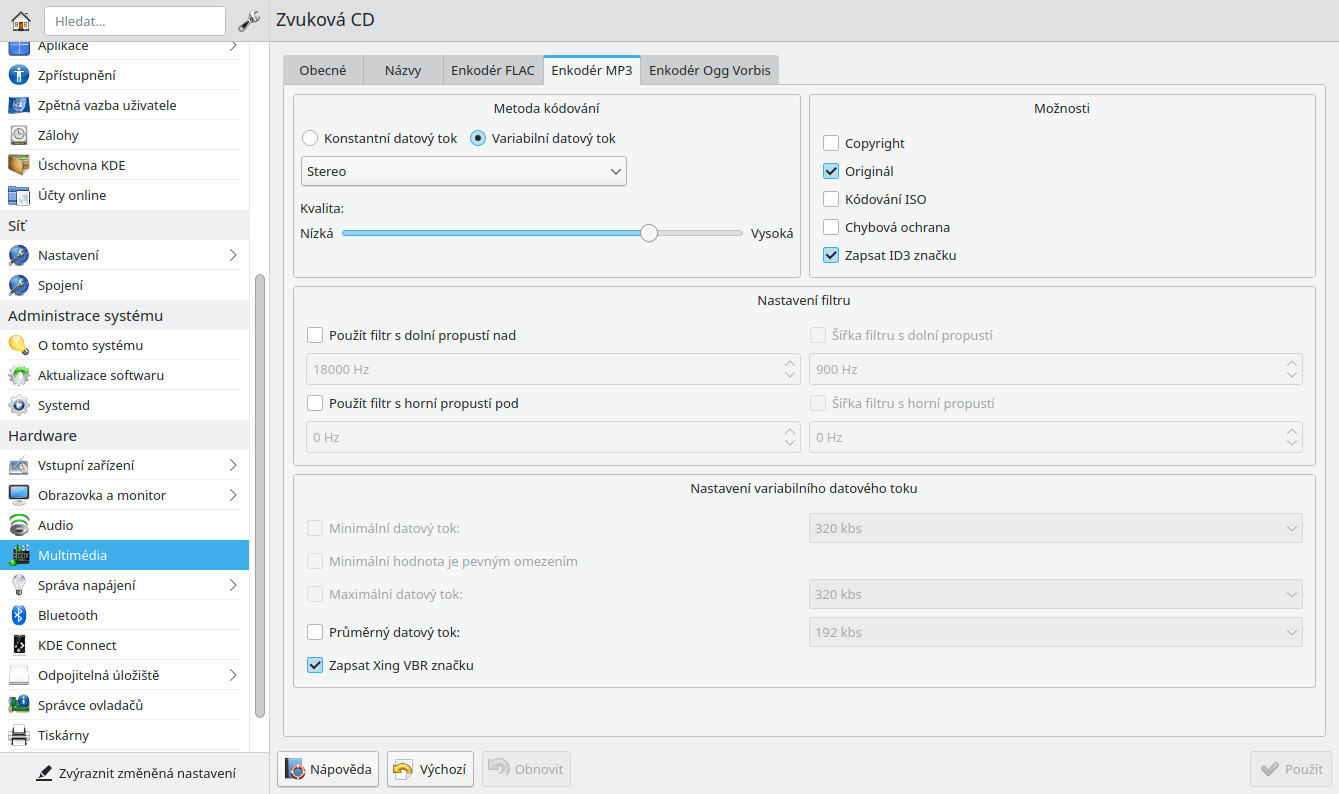
Task: Enable the Copyright checkbox
Action: [831, 143]
